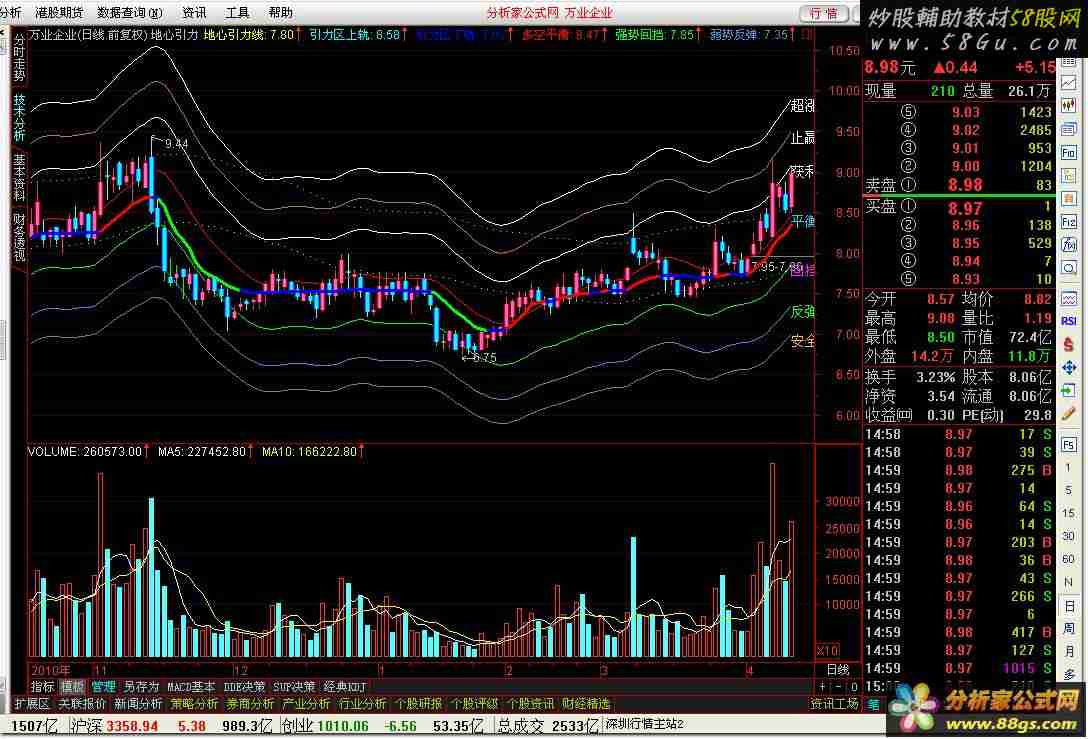1088x739 pixels.
Task: Select the N custom period button
Action: pyautogui.click(x=1069, y=582)
